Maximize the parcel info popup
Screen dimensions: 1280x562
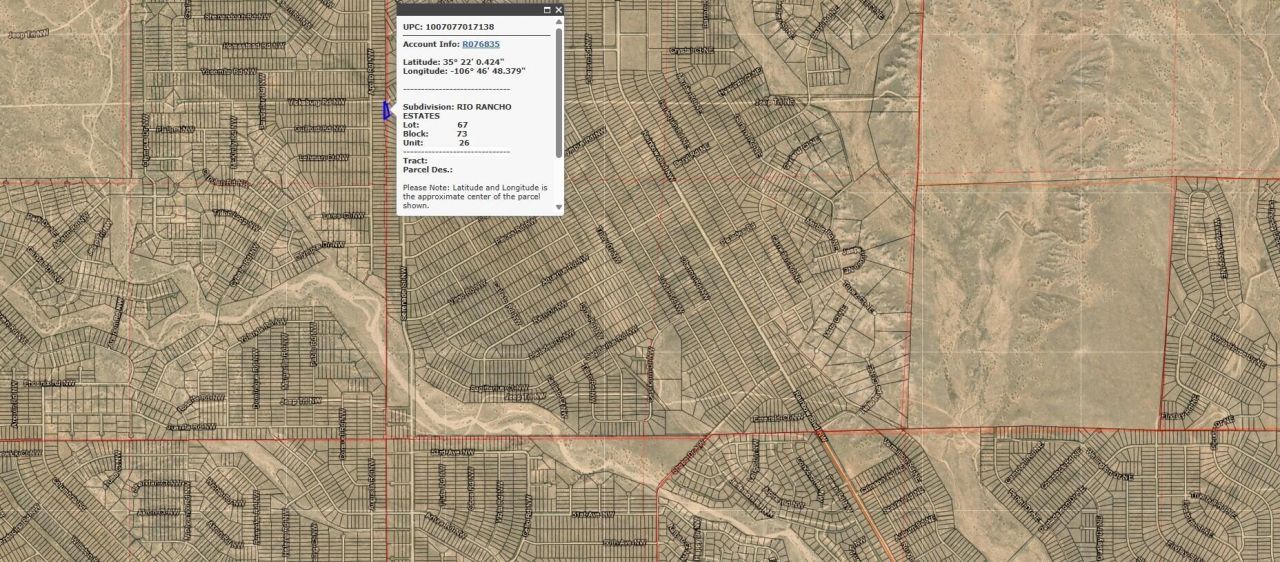tap(547, 10)
